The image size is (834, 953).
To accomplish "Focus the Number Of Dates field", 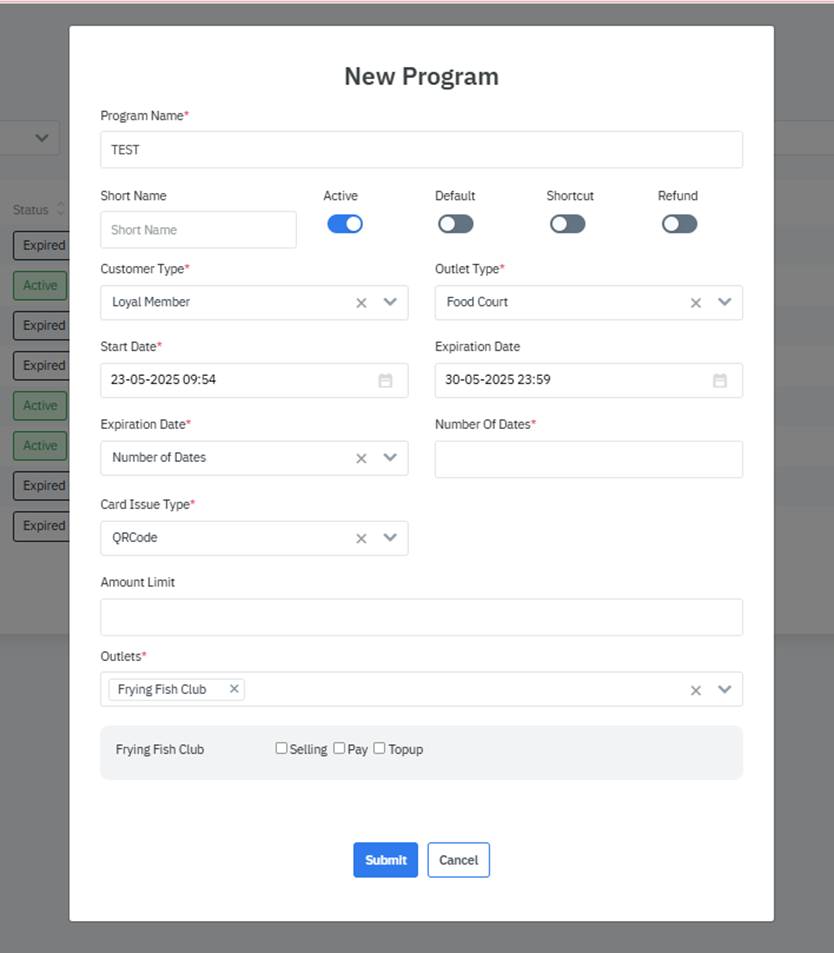I will tap(588, 460).
